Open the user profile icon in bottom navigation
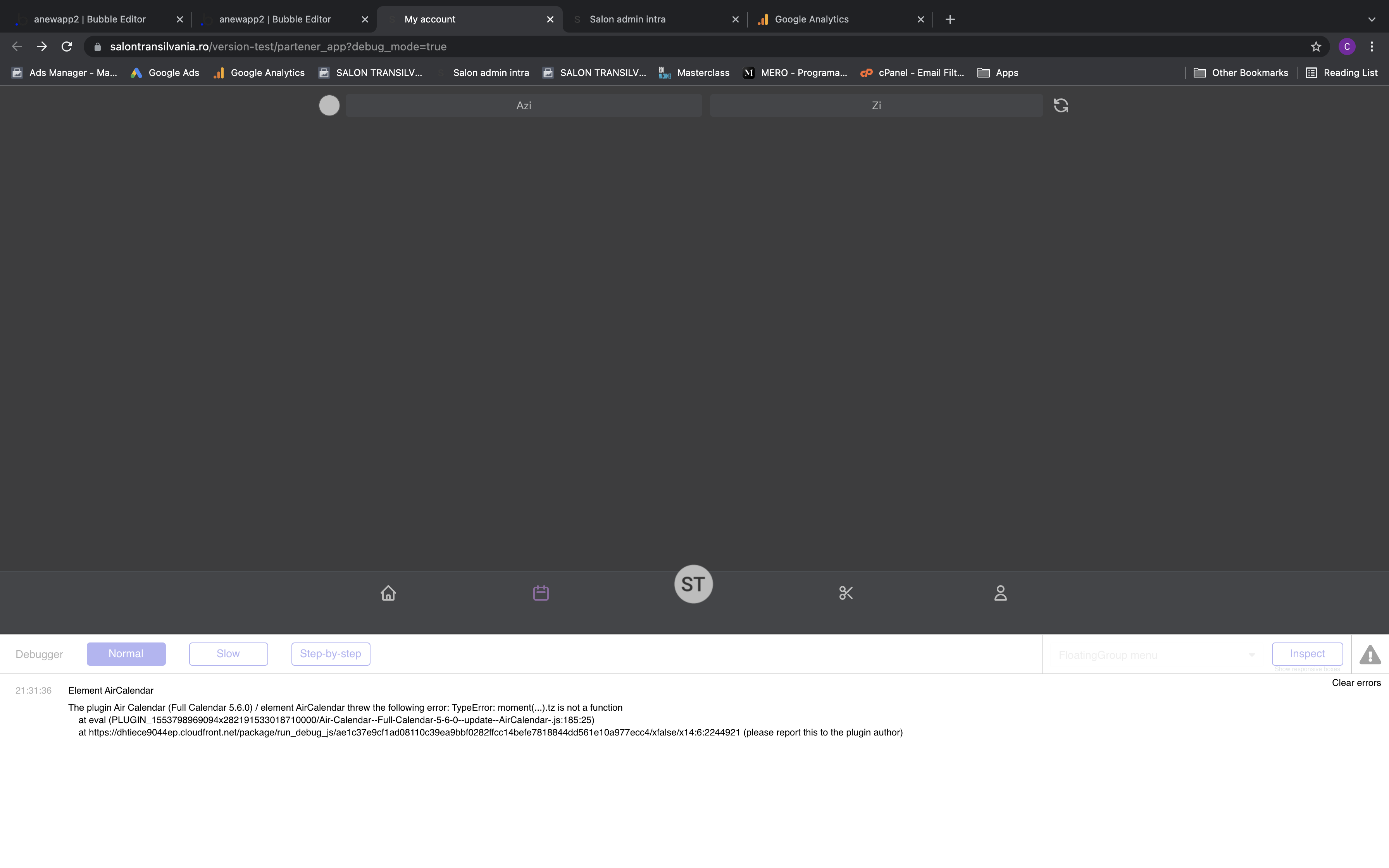The image size is (1389, 868). [x=1000, y=592]
